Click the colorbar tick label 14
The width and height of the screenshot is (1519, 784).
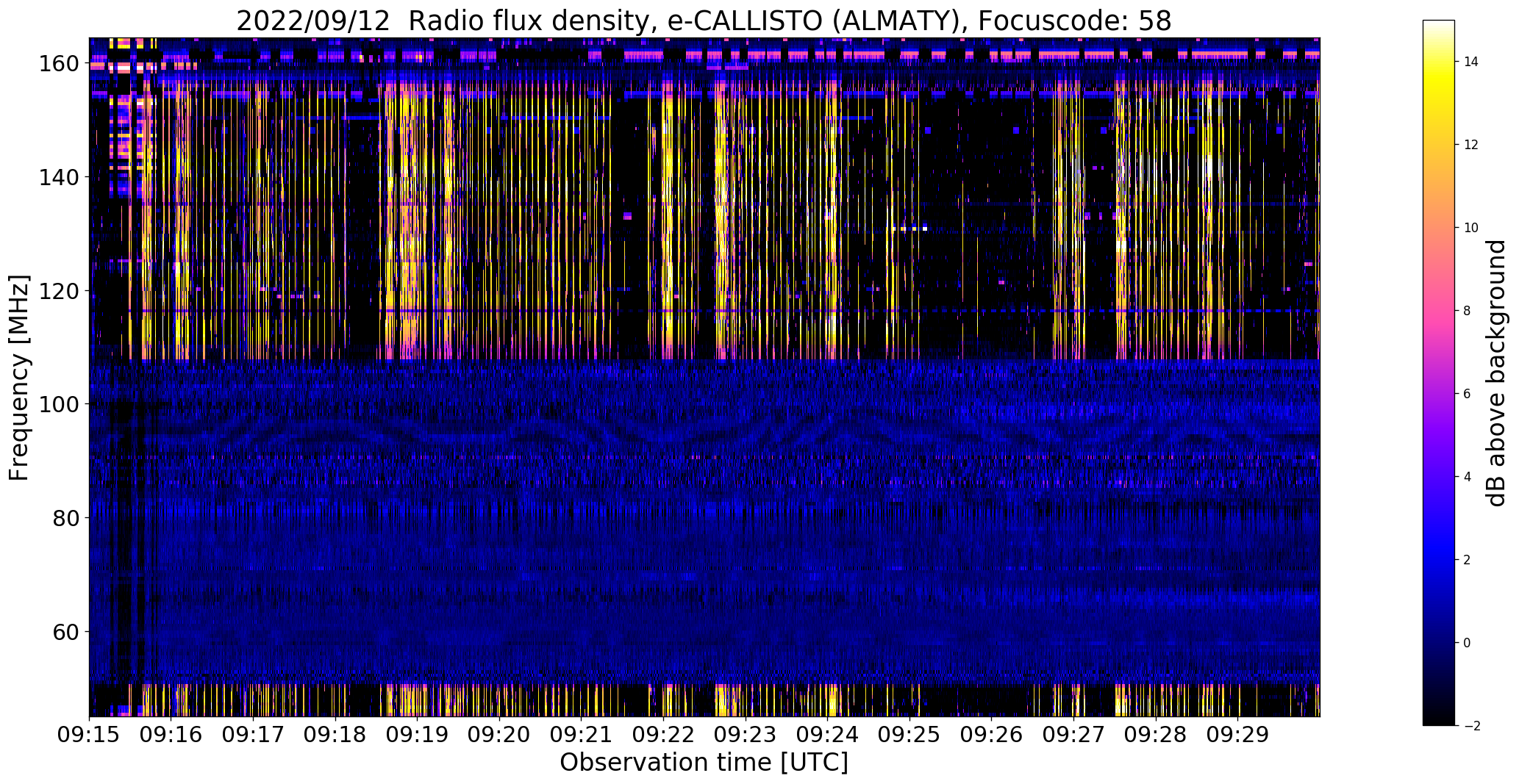click(x=1471, y=62)
